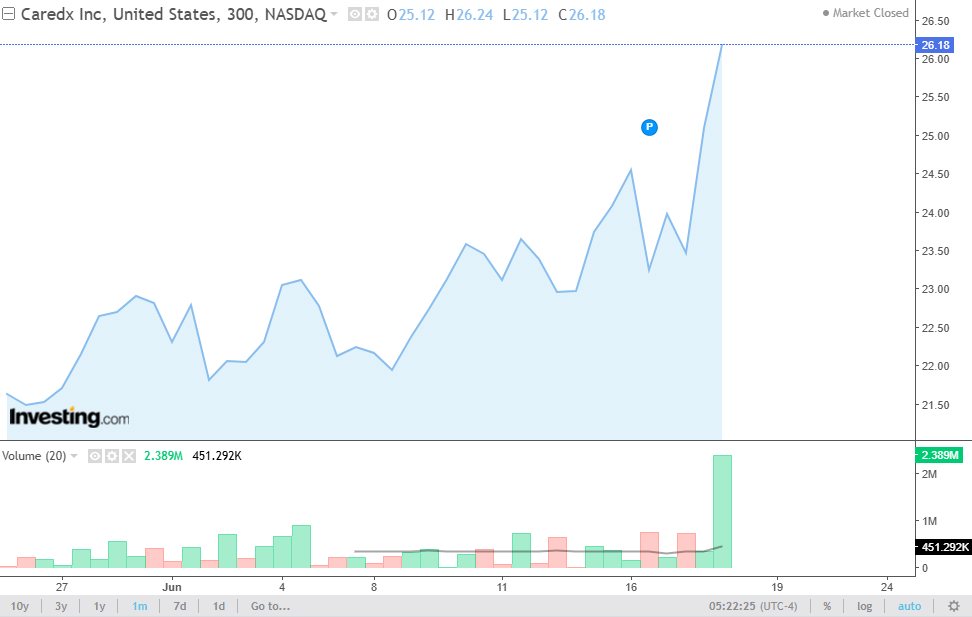Open the Go to... date picker
Screen dimensions: 972x617
[x=270, y=606]
